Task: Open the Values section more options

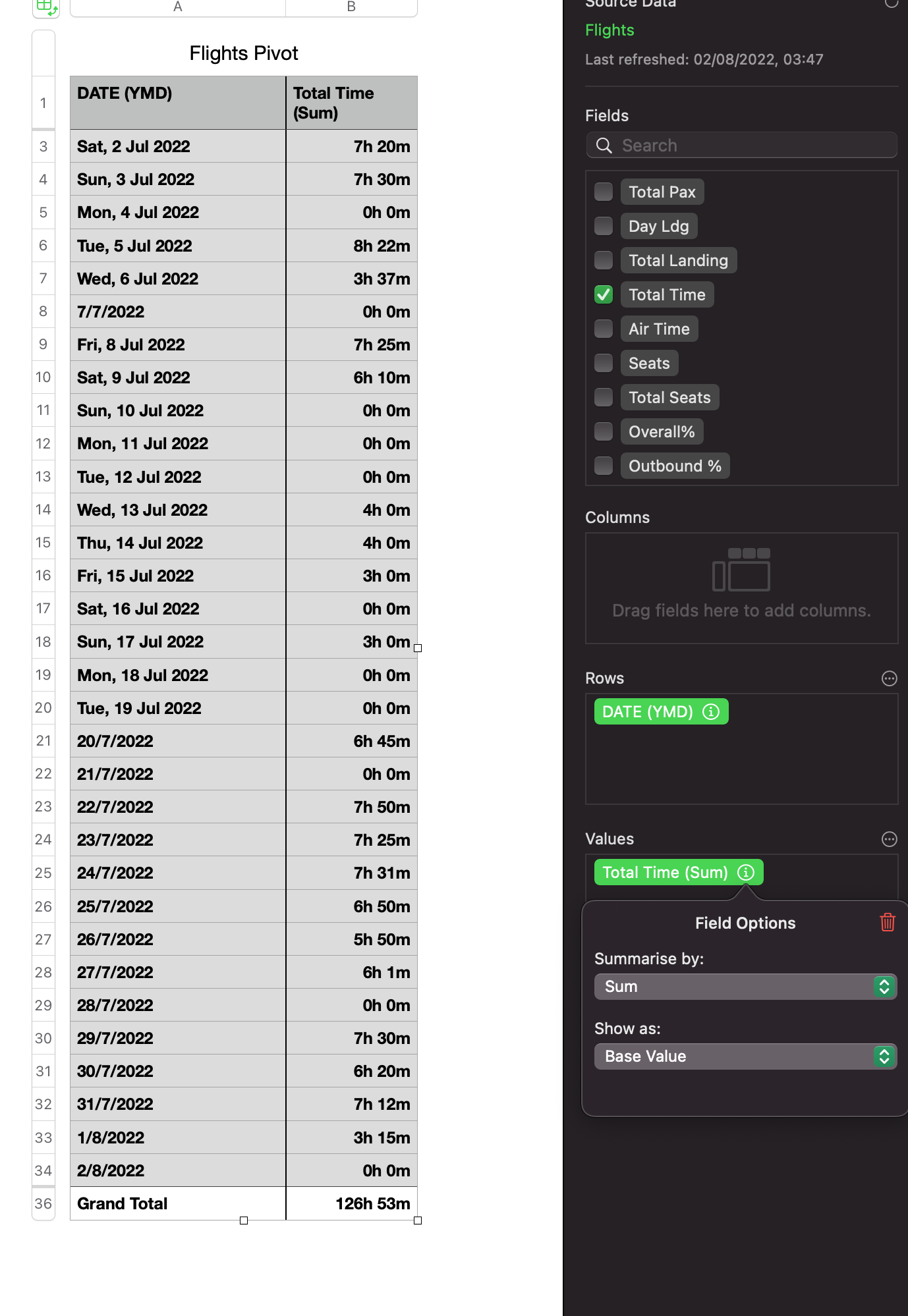Action: coord(889,839)
